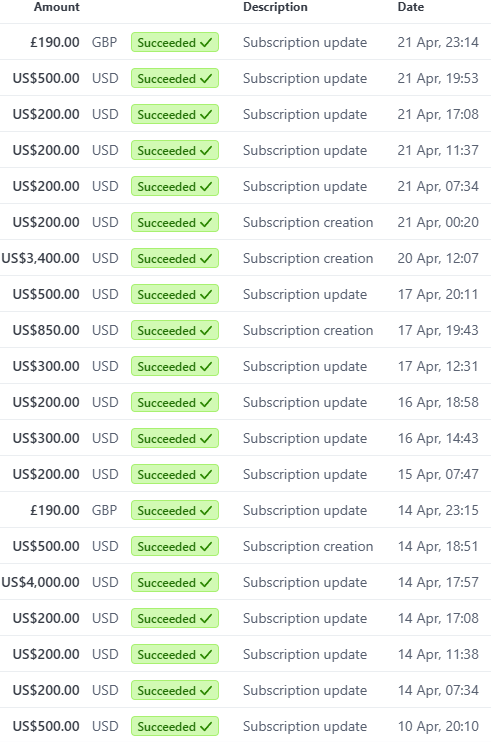The width and height of the screenshot is (491, 742).
Task: Click Succeeded badge on US$4,000.00 payment
Action: click(x=175, y=582)
